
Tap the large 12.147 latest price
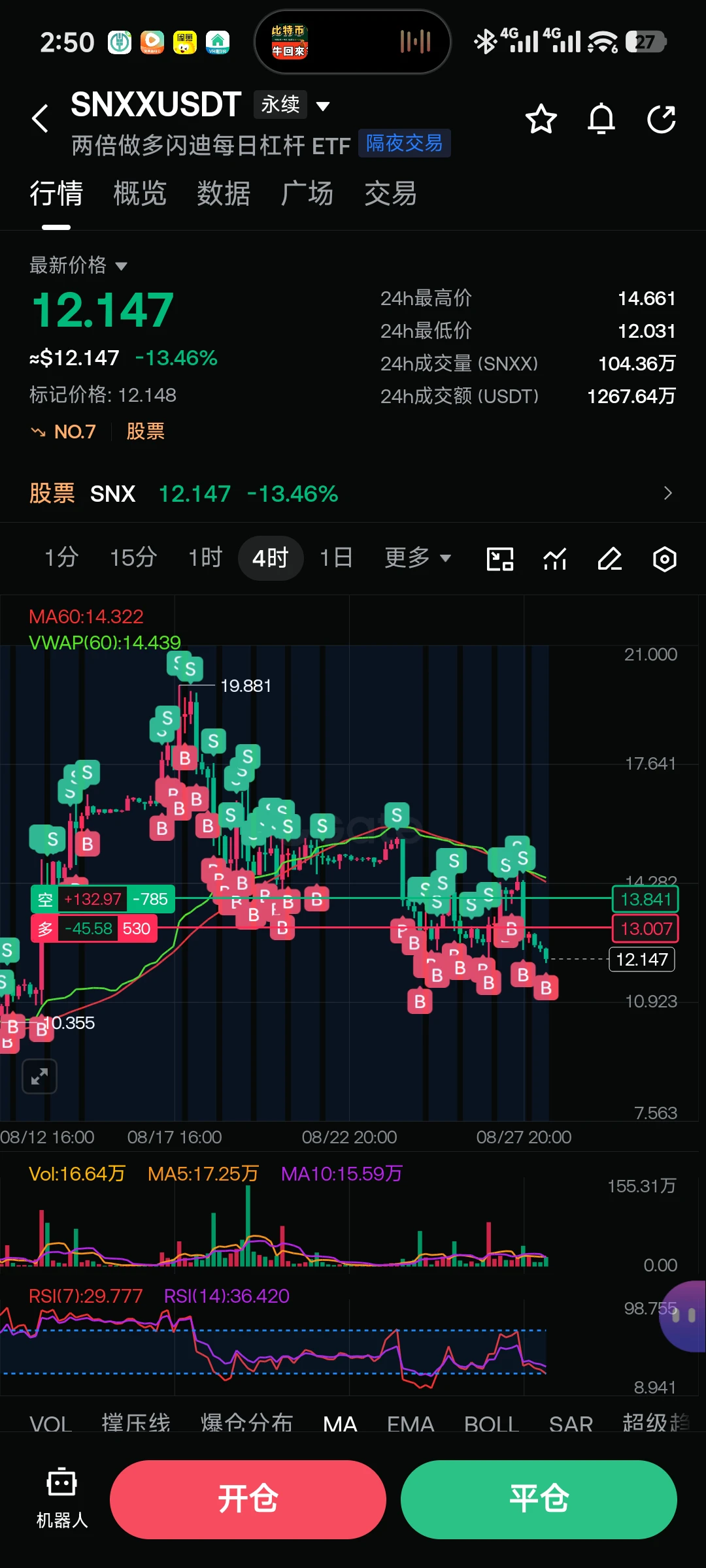pyautogui.click(x=103, y=310)
